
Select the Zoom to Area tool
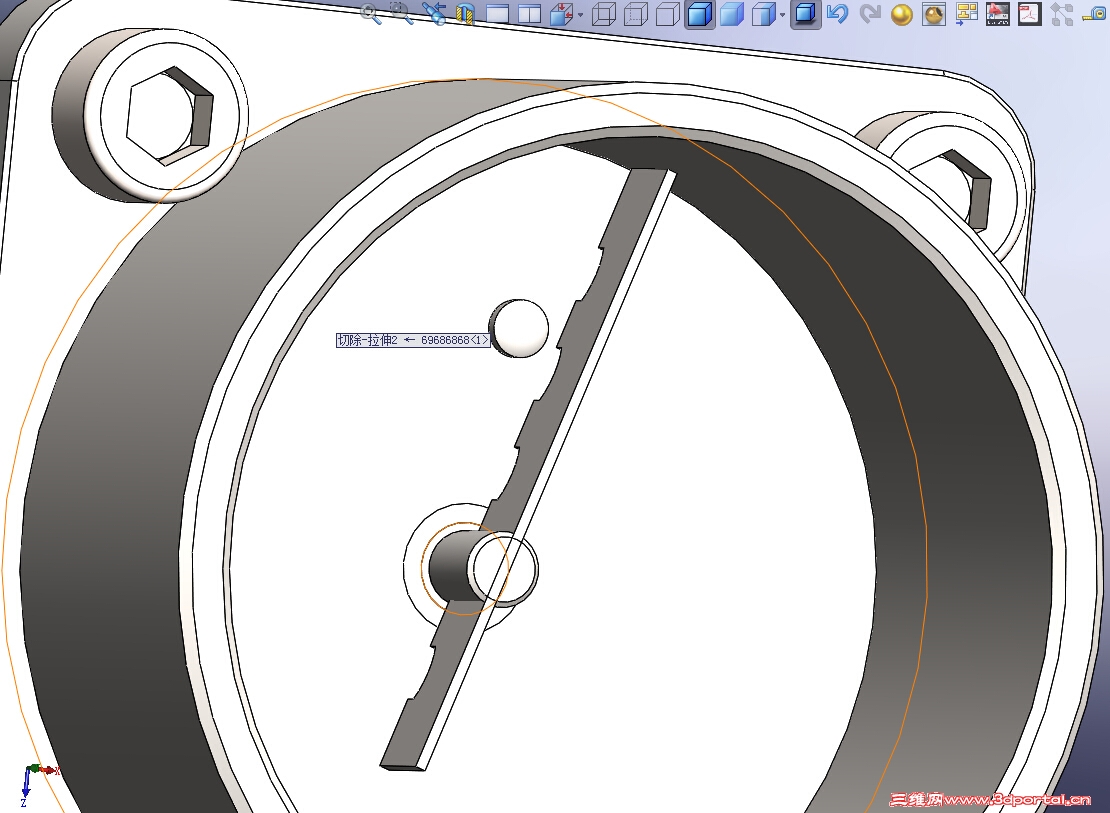click(x=402, y=14)
